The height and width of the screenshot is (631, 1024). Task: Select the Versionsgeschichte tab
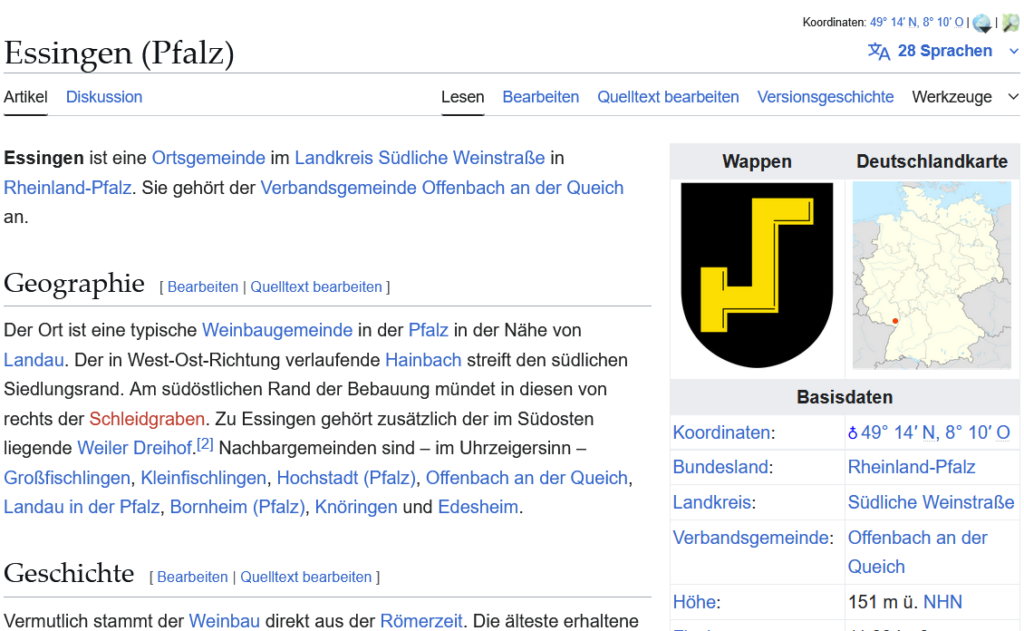(825, 97)
